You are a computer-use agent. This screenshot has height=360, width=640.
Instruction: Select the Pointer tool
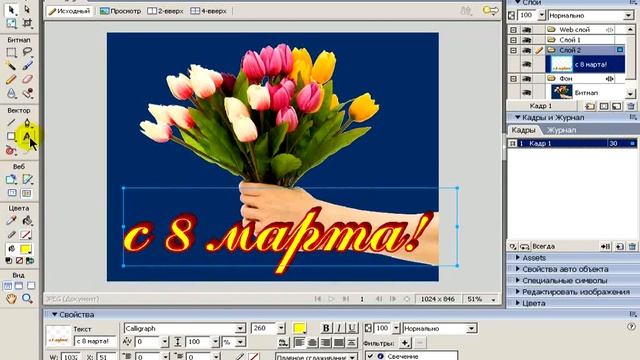(11, 9)
